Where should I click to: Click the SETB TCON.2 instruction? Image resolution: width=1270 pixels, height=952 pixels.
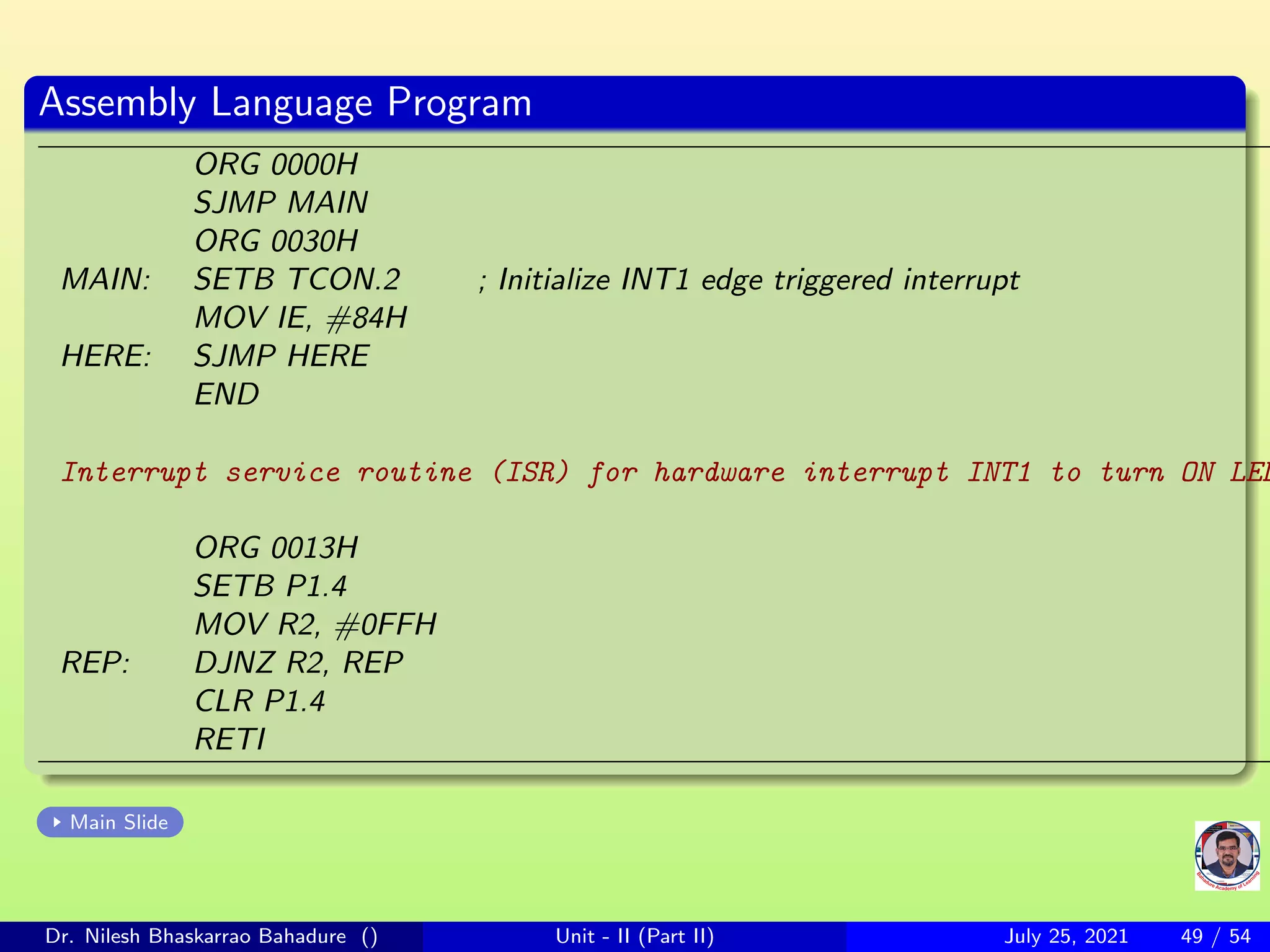297,280
